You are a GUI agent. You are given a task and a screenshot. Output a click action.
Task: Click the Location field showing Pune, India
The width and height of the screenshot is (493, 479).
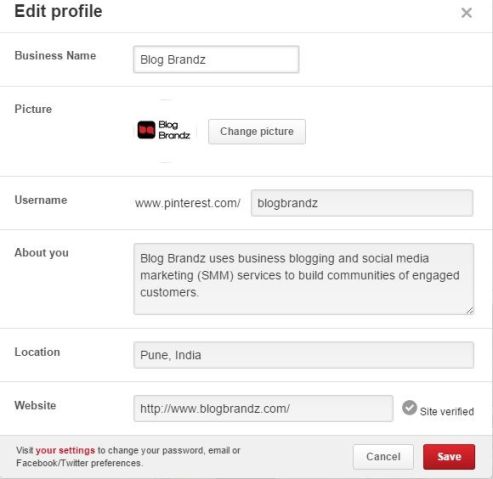304,355
